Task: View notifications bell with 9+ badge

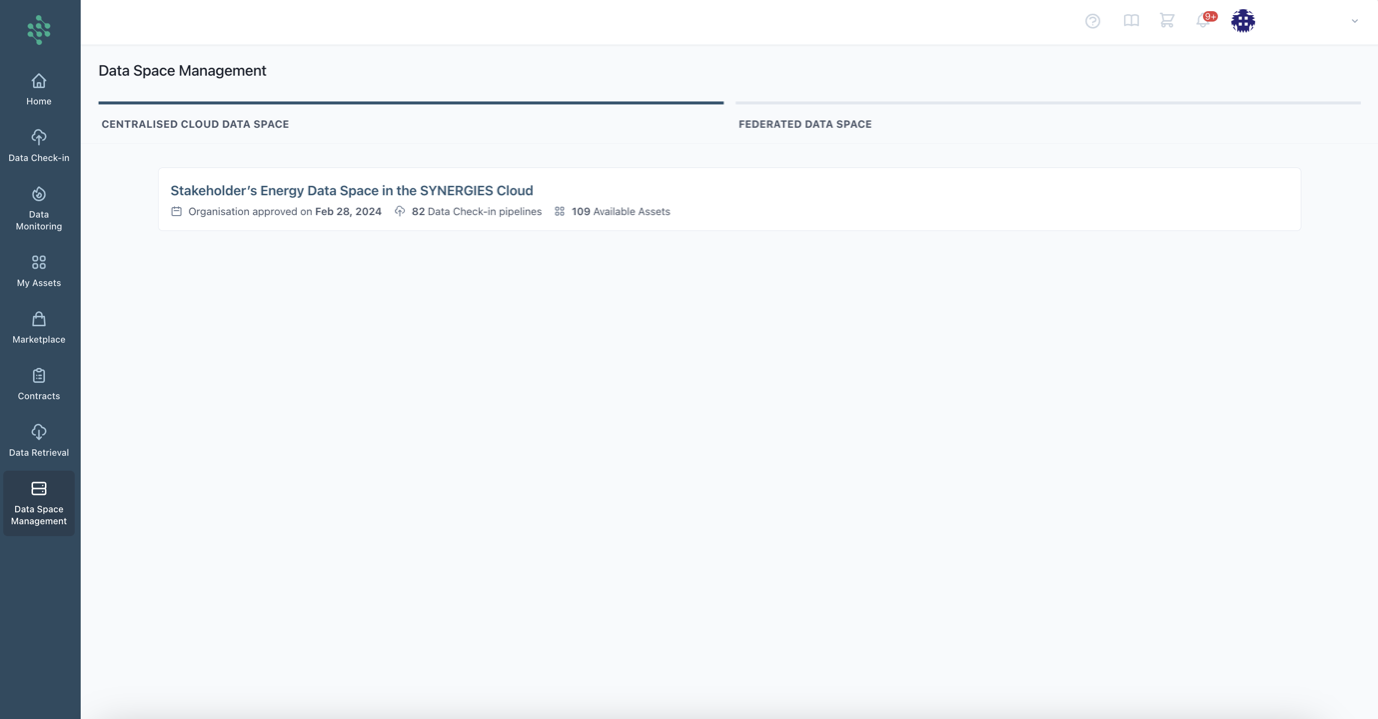Action: point(1204,21)
